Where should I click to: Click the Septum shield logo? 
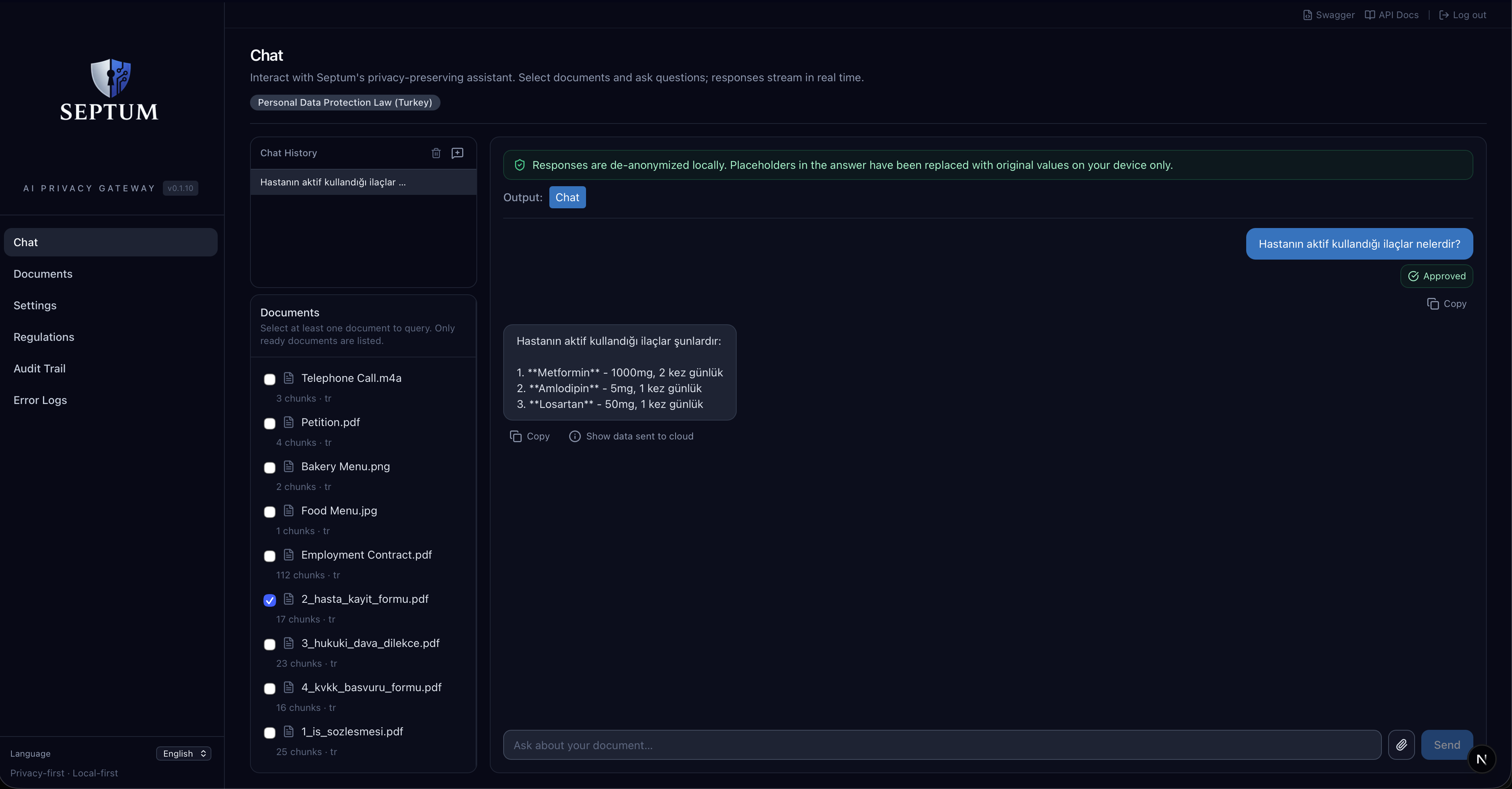click(x=110, y=77)
